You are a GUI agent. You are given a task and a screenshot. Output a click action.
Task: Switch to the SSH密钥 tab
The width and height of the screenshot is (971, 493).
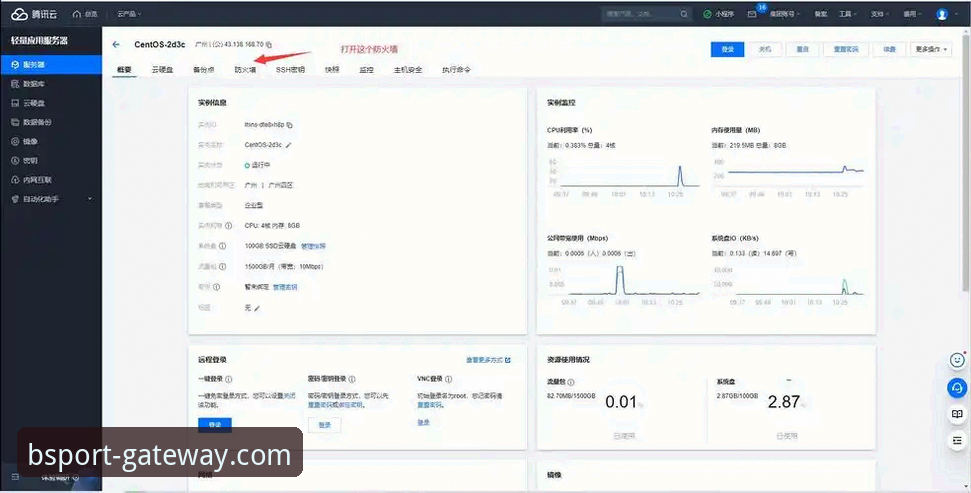290,70
